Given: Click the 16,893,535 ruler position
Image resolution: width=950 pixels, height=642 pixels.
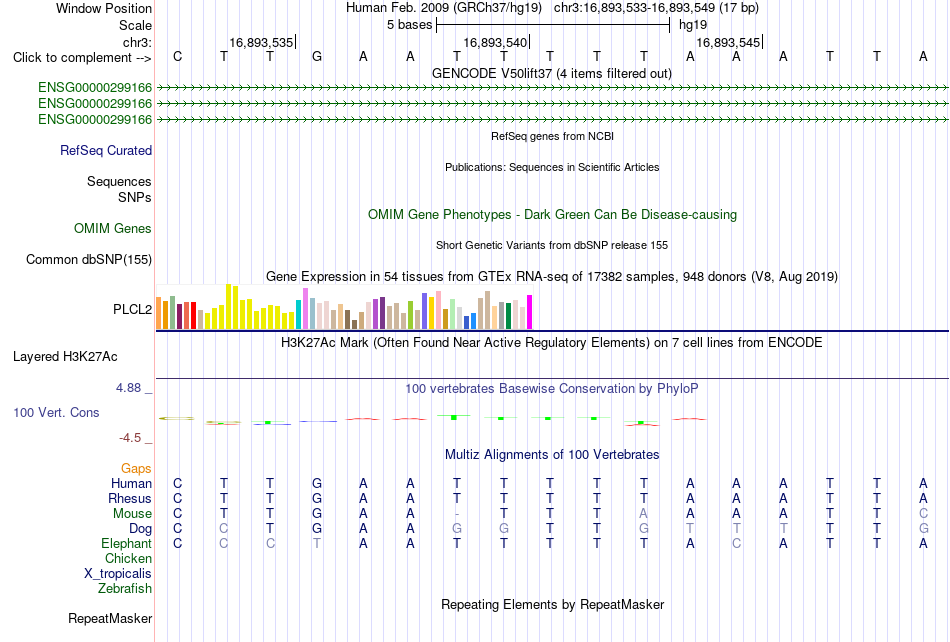Looking at the screenshot, I should tap(261, 42).
